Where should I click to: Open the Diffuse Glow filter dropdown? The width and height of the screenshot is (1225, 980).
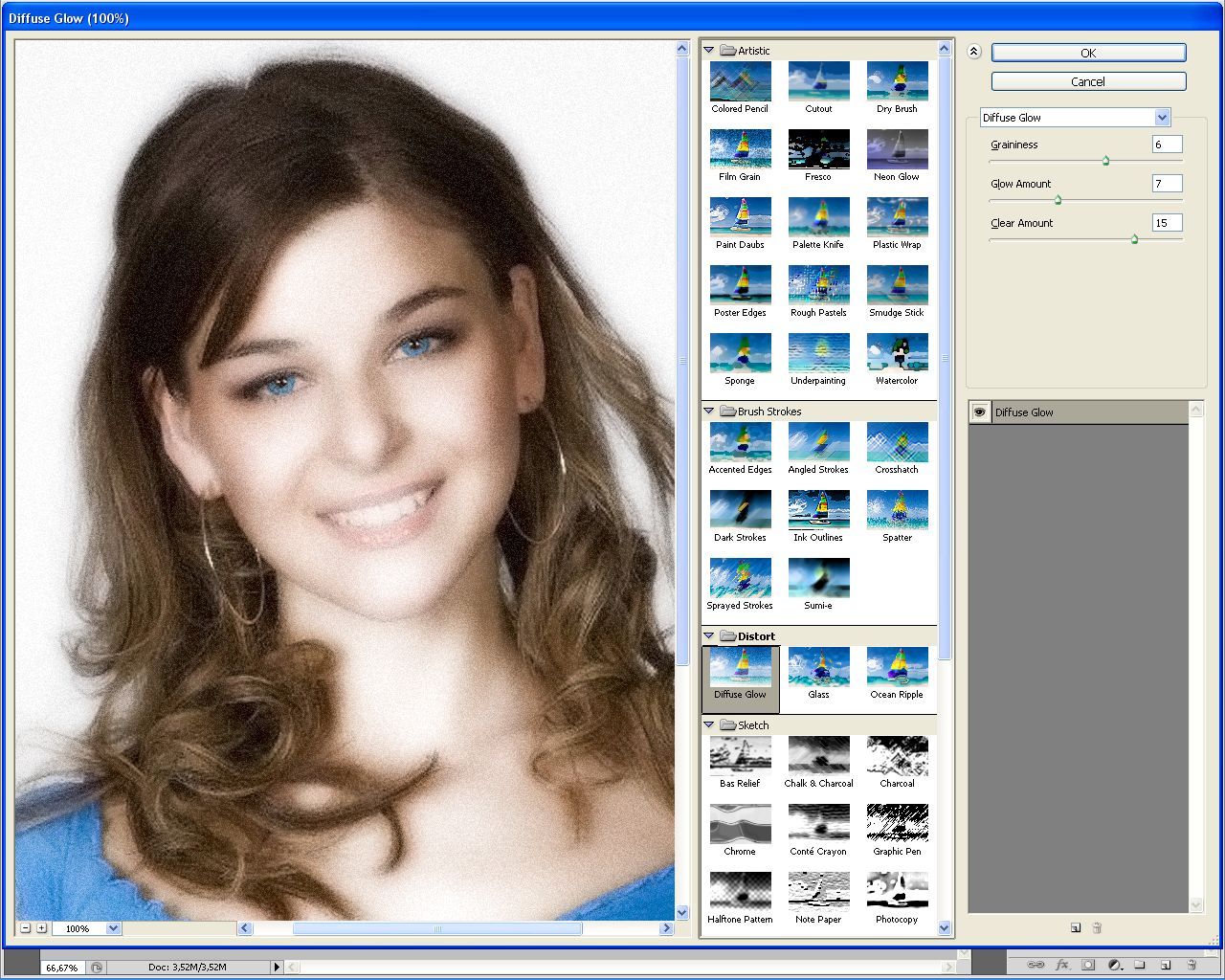[x=1162, y=118]
